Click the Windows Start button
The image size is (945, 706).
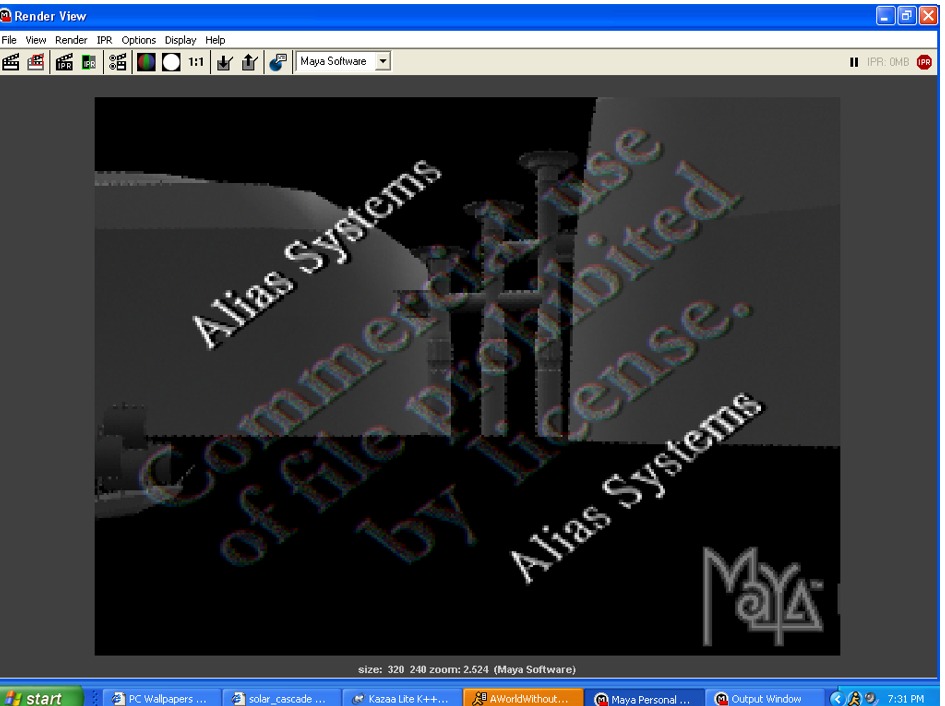[x=33, y=696]
